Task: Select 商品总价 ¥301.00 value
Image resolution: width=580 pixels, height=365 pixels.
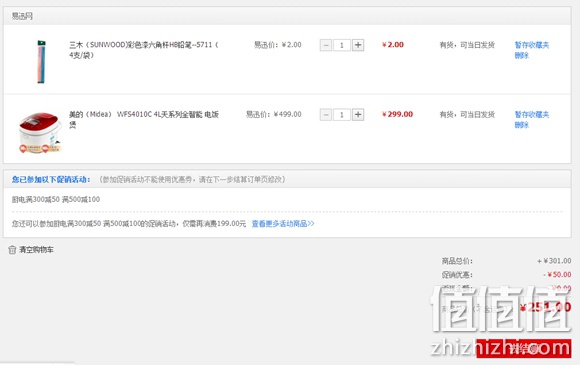Action: click(554, 261)
